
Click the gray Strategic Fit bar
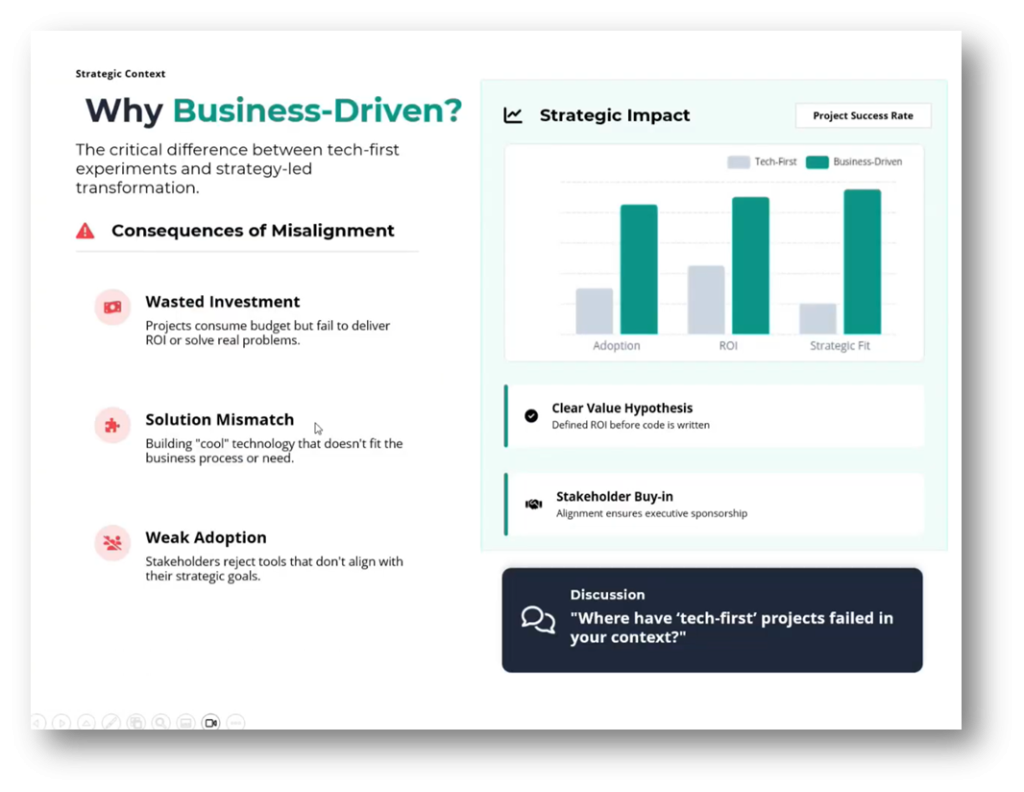pyautogui.click(x=818, y=319)
